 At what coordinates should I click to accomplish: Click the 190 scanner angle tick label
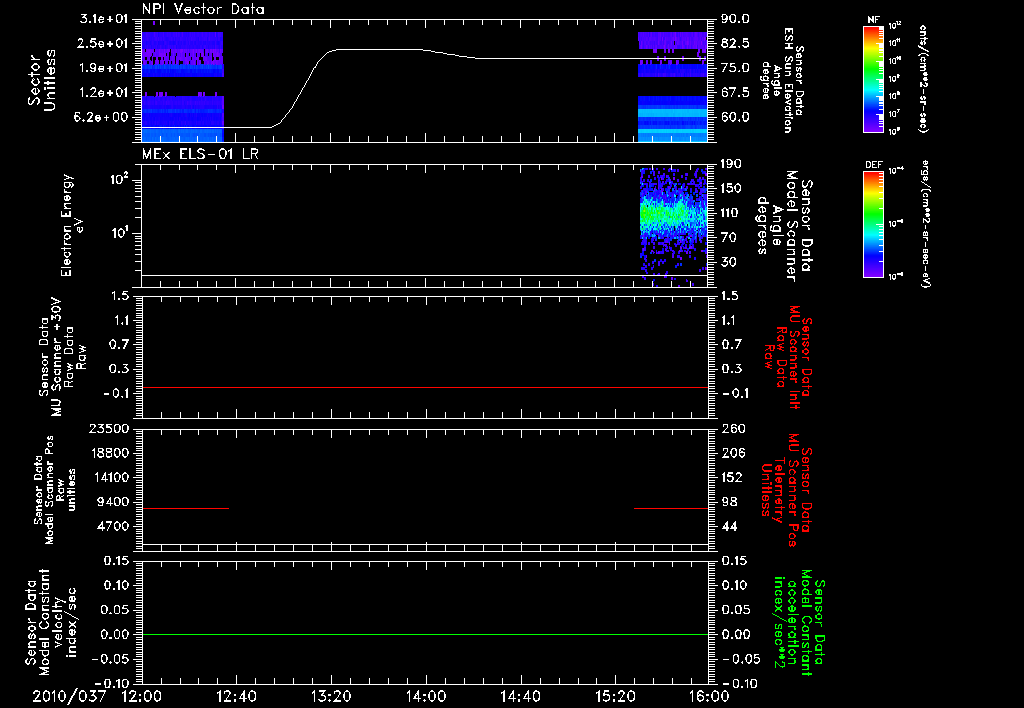(731, 164)
